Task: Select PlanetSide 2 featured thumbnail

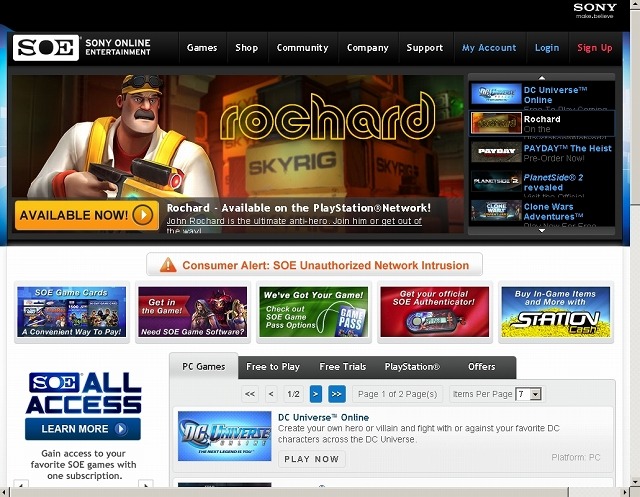Action: pyautogui.click(x=496, y=181)
